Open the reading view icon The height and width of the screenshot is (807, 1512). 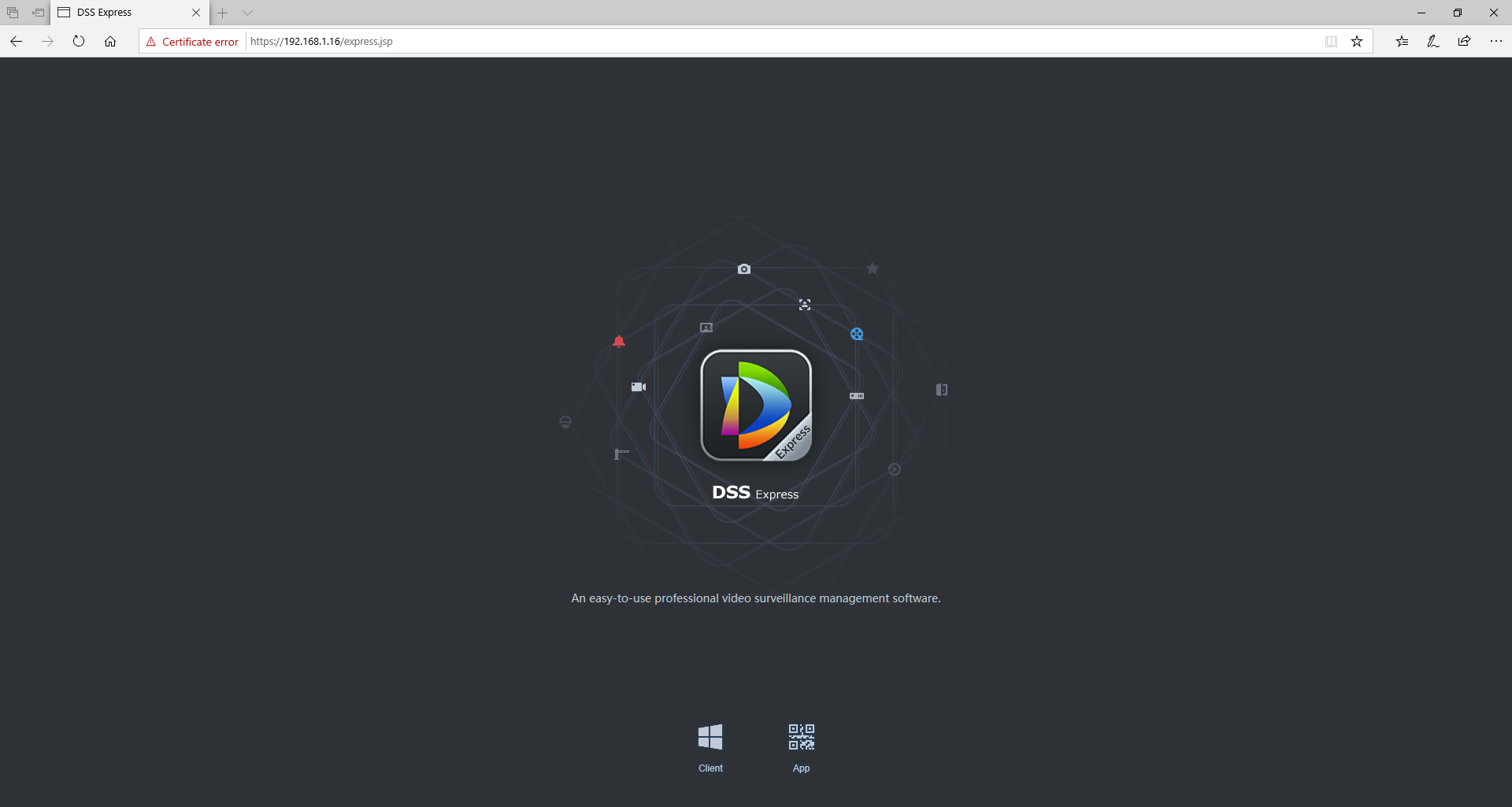pos(1331,42)
